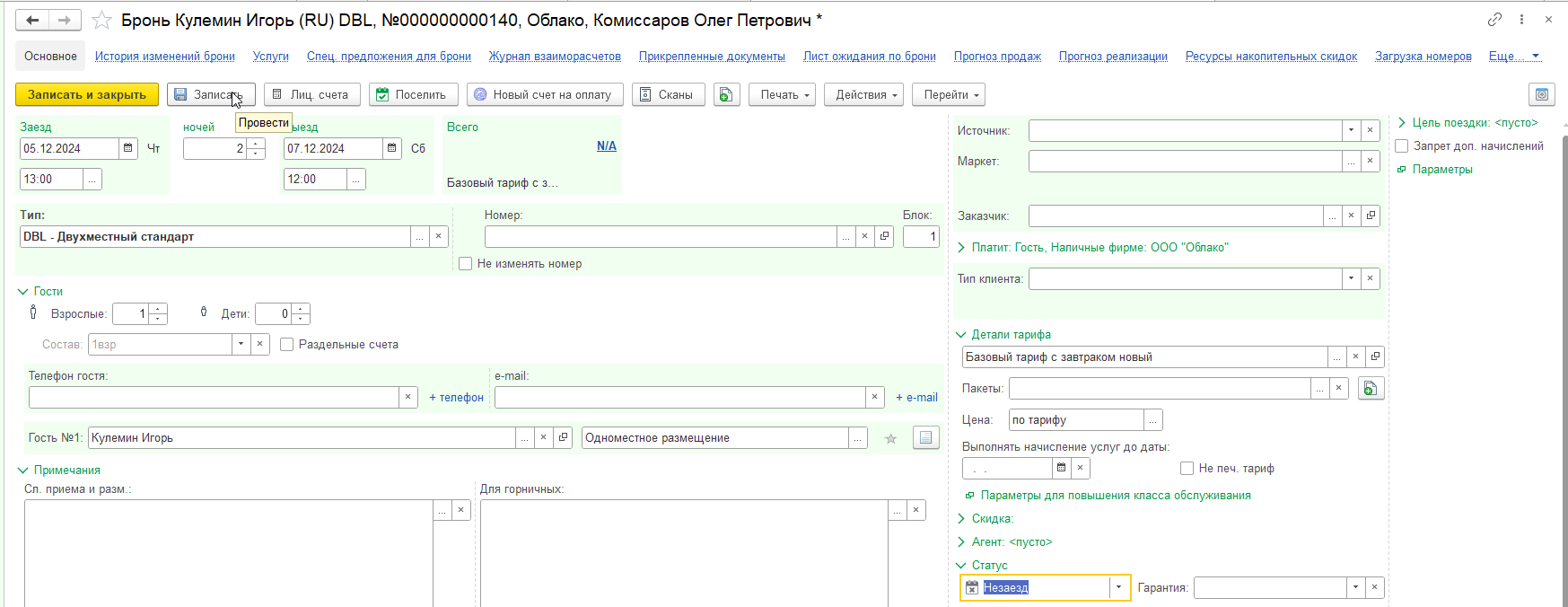Click the + телефон link
The height and width of the screenshot is (607, 1568).
coord(456,397)
